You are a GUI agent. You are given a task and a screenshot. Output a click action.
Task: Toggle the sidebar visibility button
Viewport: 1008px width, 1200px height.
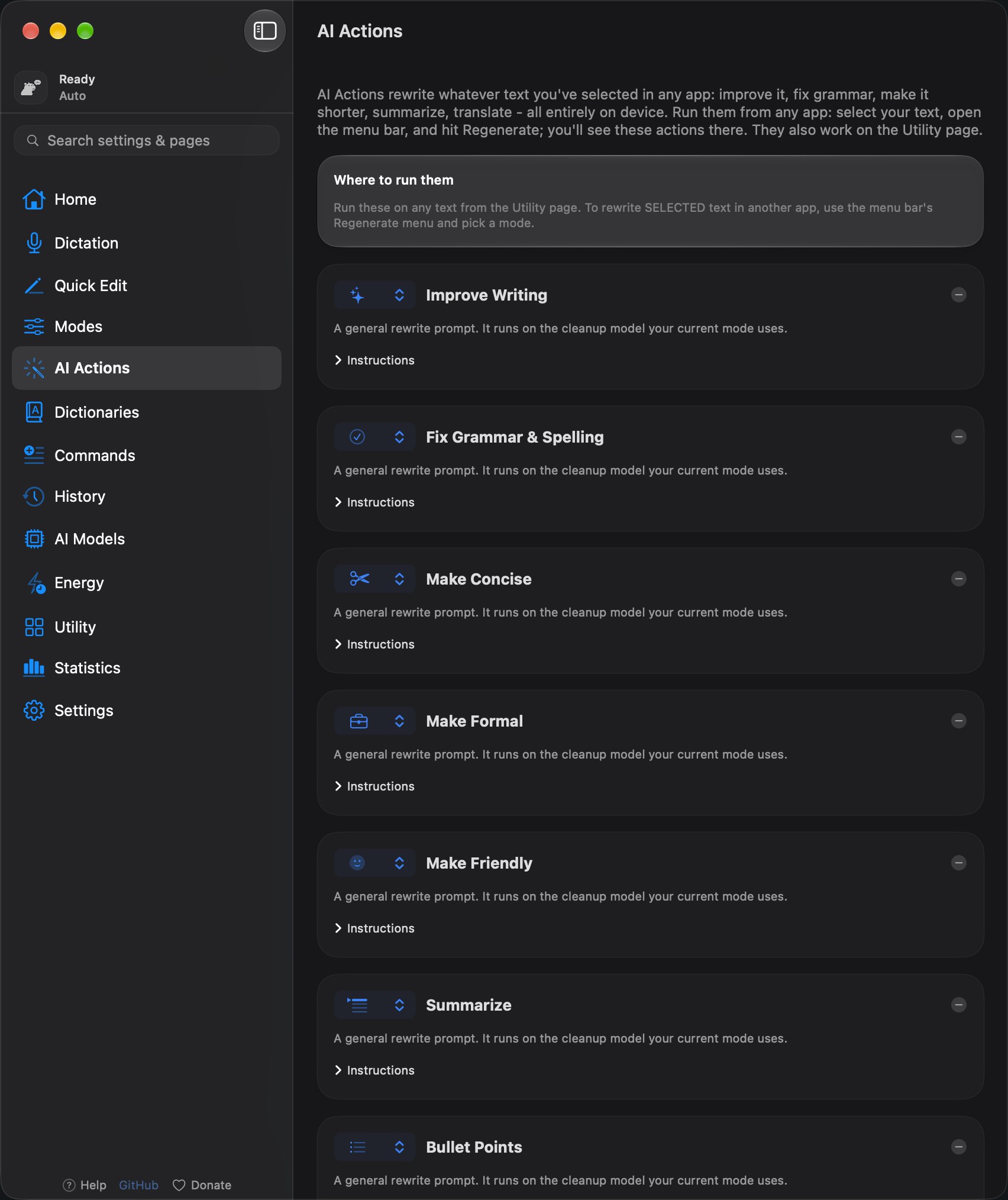[x=264, y=31]
